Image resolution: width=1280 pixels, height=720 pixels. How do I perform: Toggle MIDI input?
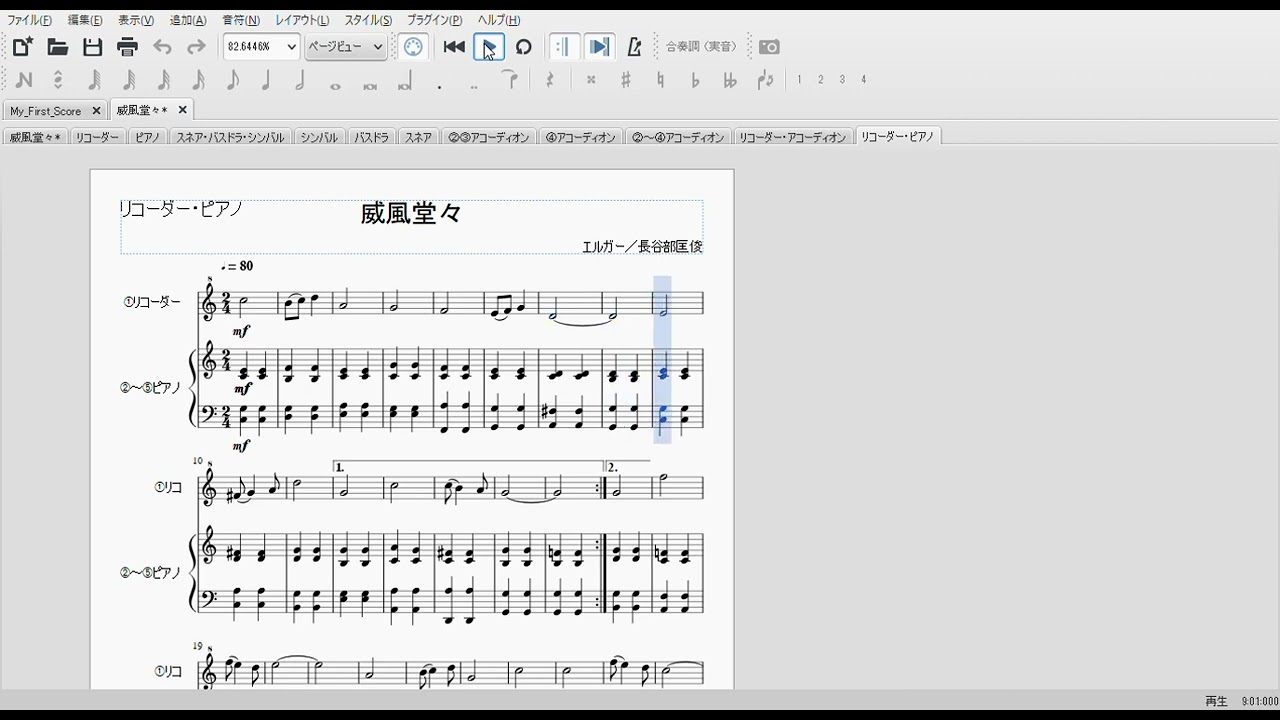[414, 47]
